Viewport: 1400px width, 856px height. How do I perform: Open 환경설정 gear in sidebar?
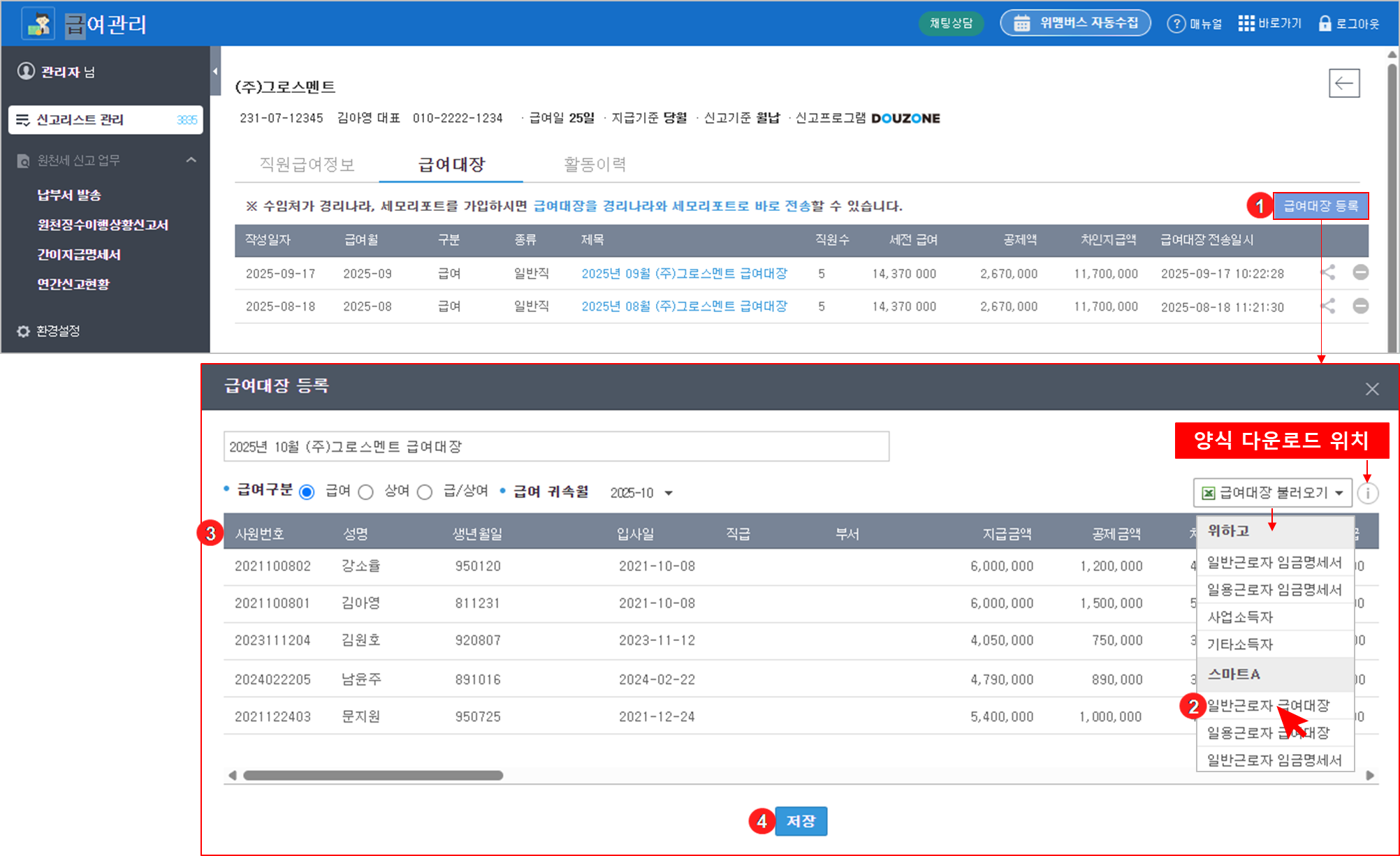(x=24, y=331)
